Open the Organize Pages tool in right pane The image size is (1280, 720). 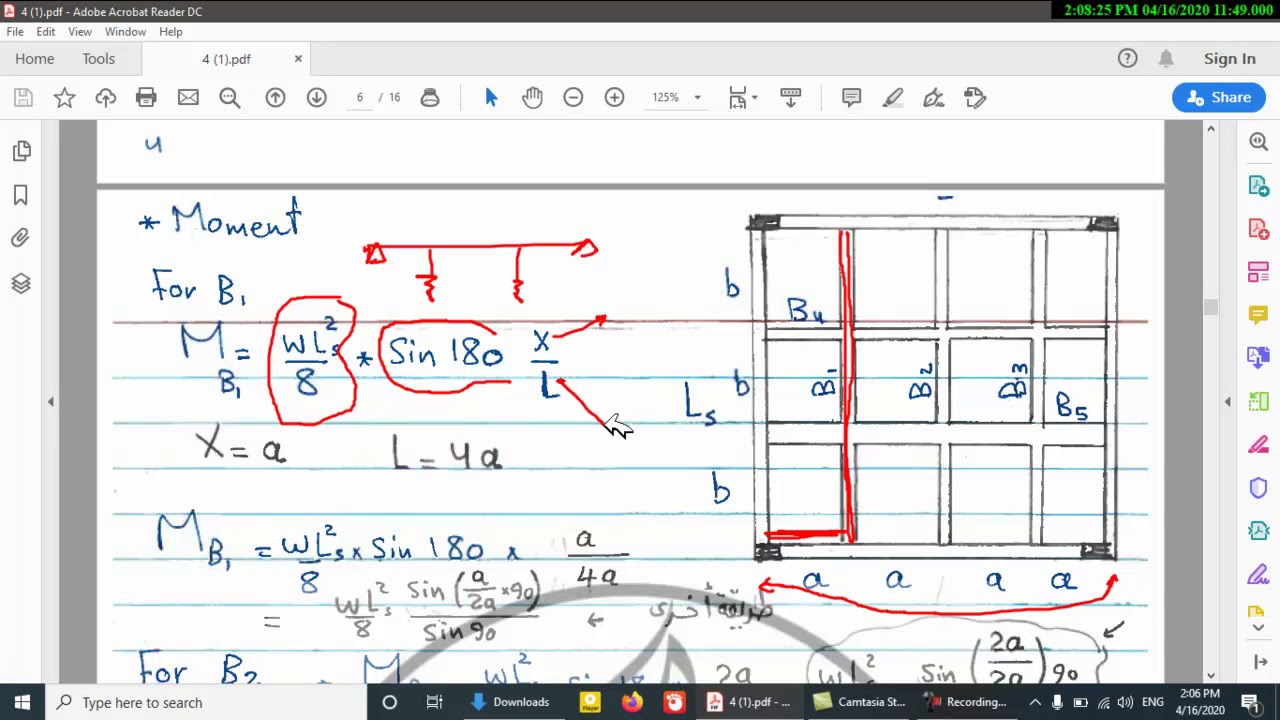(x=1258, y=401)
